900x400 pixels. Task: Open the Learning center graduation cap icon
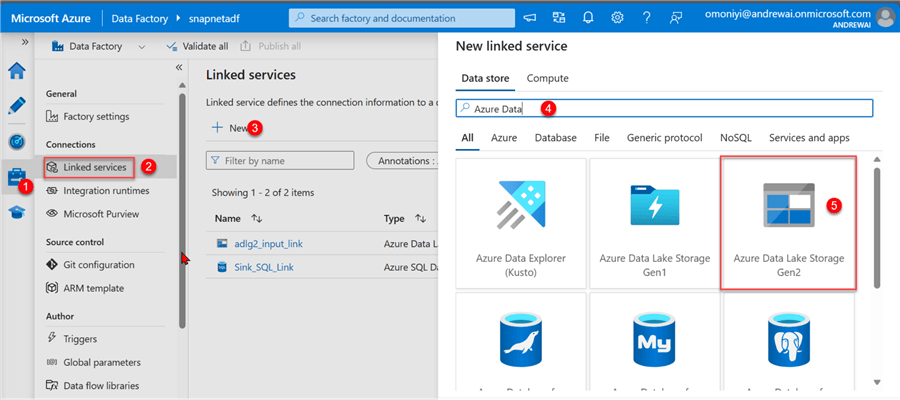pyautogui.click(x=16, y=212)
